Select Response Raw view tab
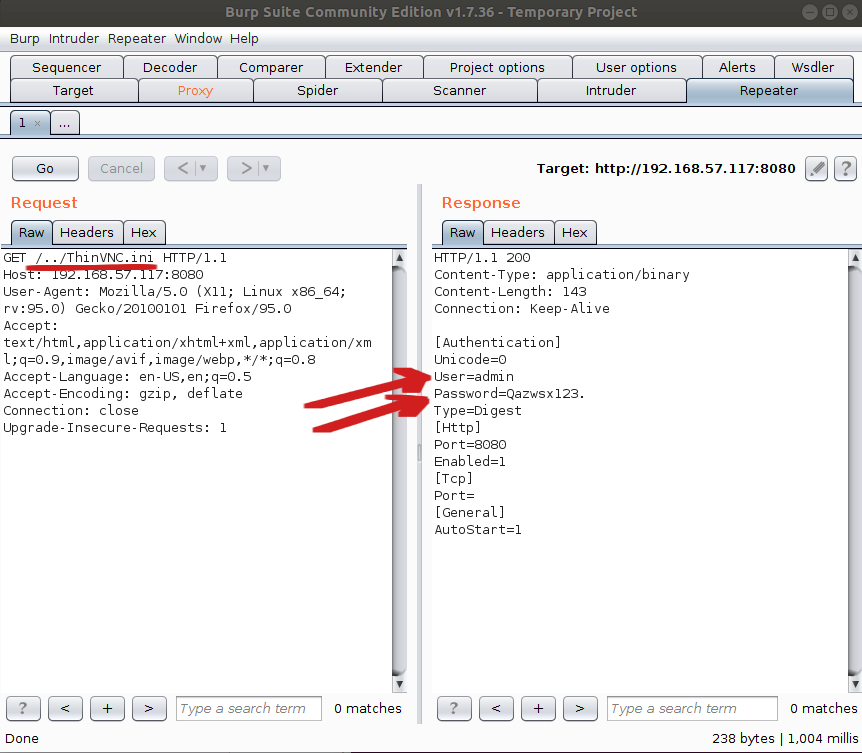The height and width of the screenshot is (753, 862). coord(462,232)
